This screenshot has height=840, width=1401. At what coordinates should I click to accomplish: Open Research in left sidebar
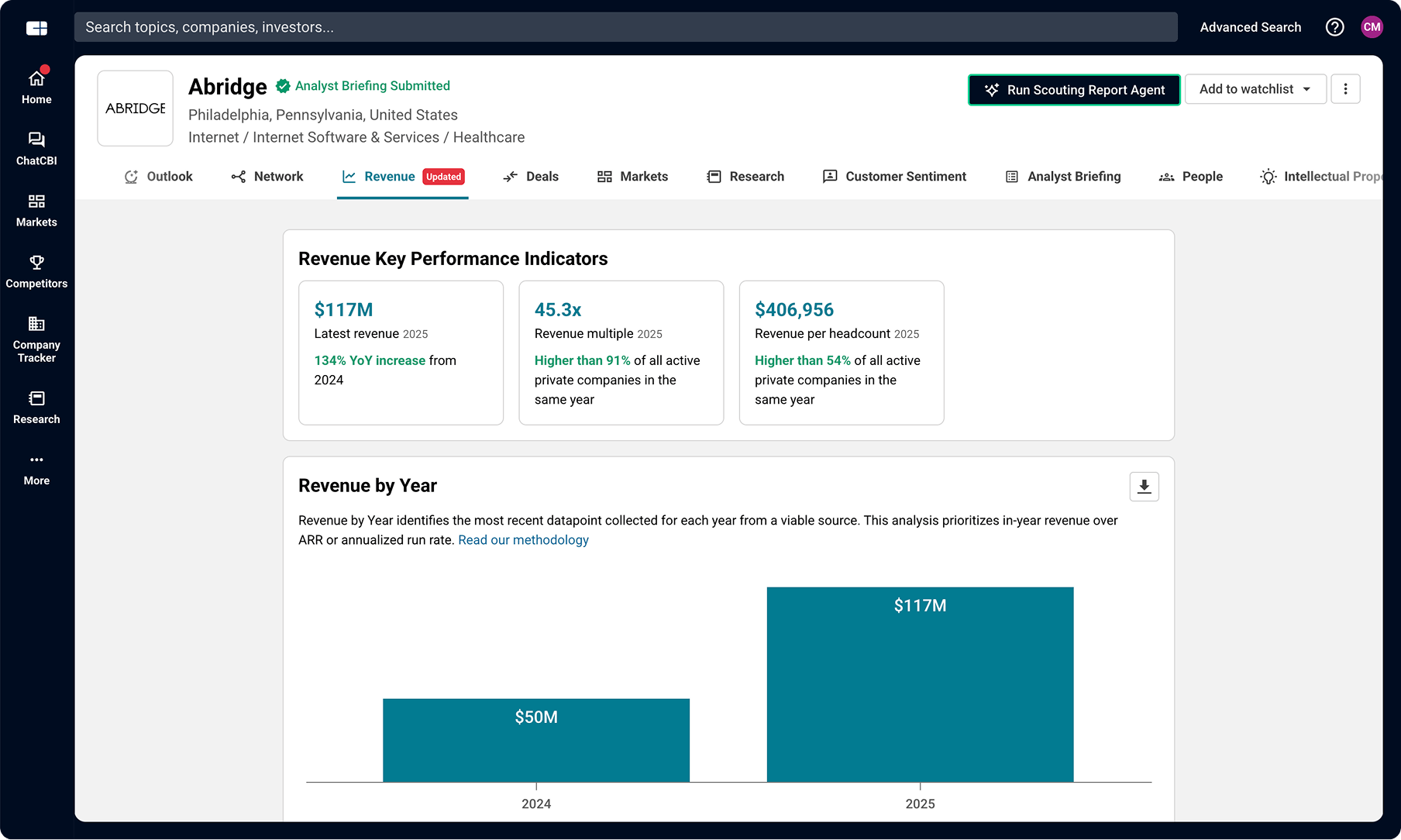coord(36,408)
